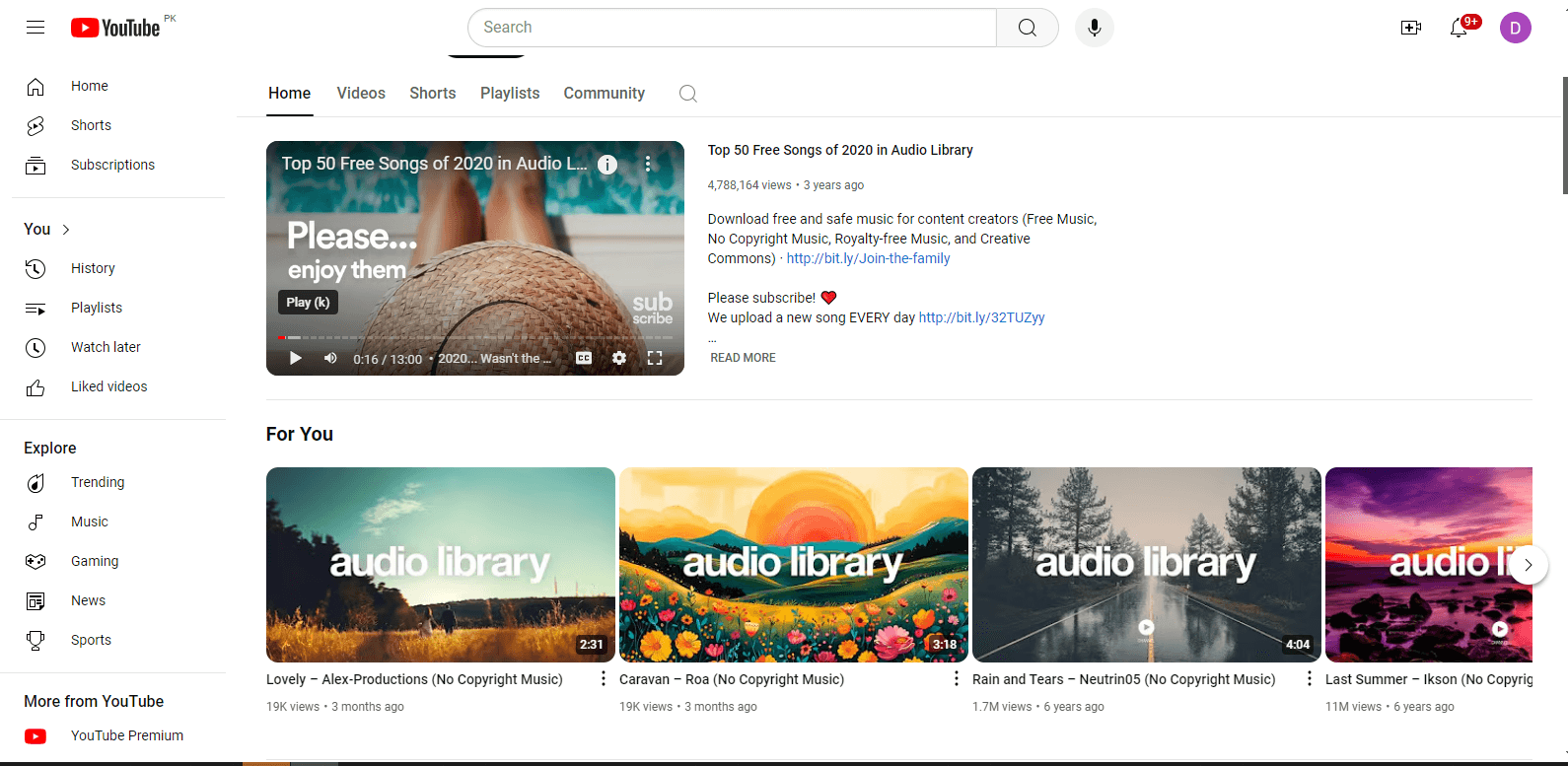Viewport: 1568px width, 766px height.
Task: Open featured video more options dots
Action: [x=648, y=164]
